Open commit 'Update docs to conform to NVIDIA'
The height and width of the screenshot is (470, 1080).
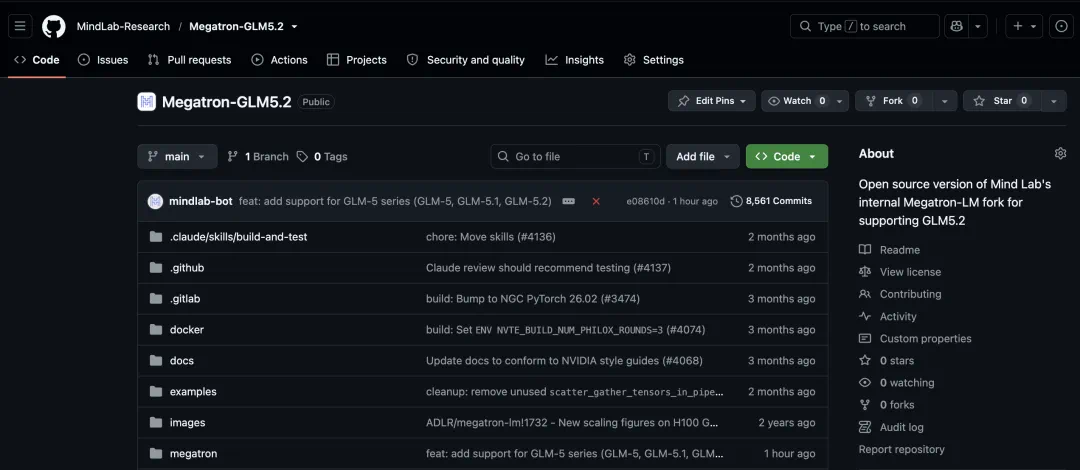[x=564, y=361]
